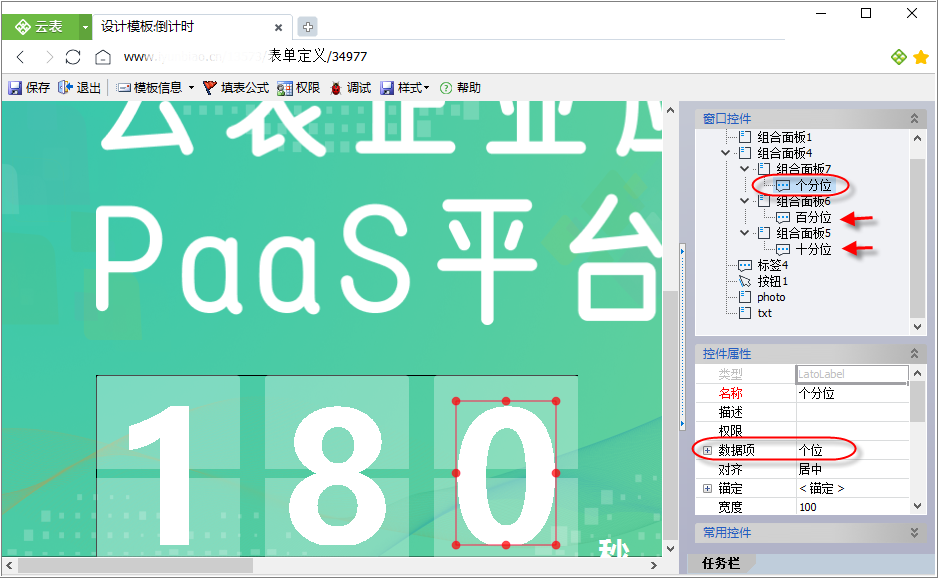Expand the 数据项 property plus box

[707, 450]
